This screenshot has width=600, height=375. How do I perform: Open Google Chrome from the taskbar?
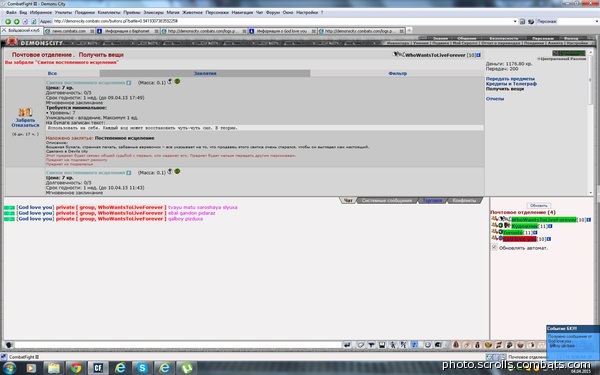[76, 368]
